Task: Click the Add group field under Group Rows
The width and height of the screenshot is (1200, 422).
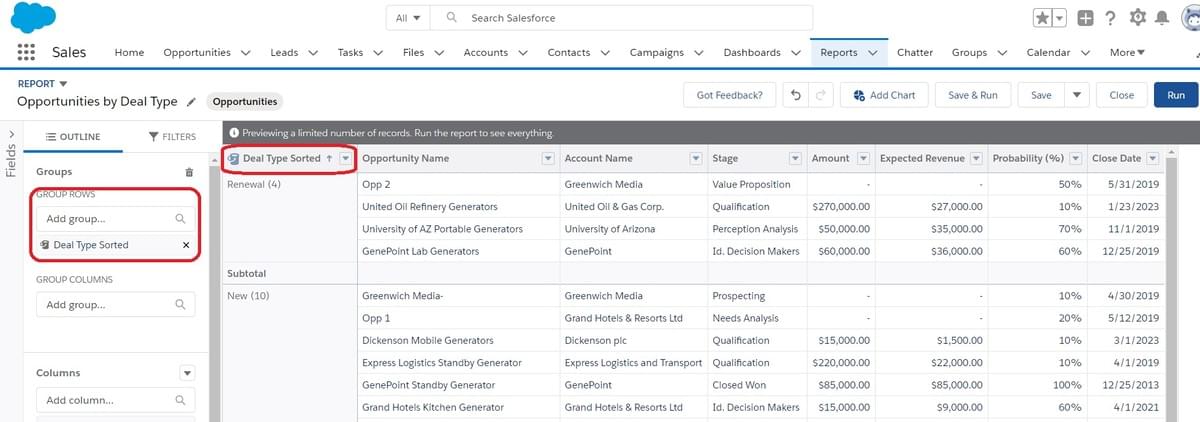Action: [x=115, y=219]
